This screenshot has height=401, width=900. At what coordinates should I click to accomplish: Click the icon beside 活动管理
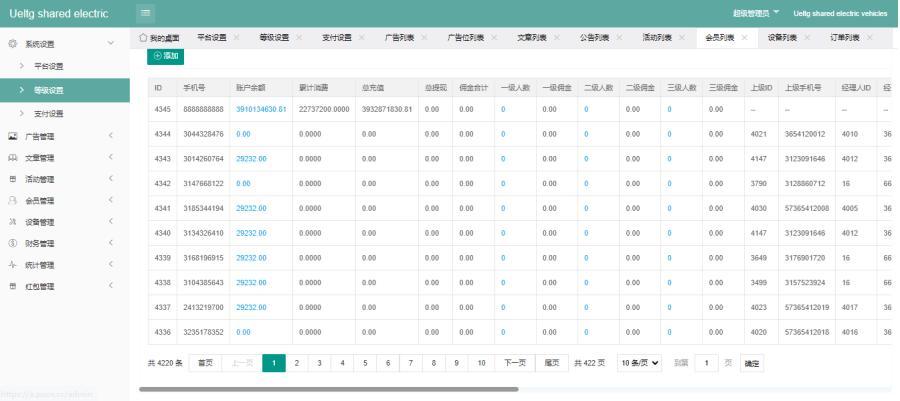tap(13, 179)
